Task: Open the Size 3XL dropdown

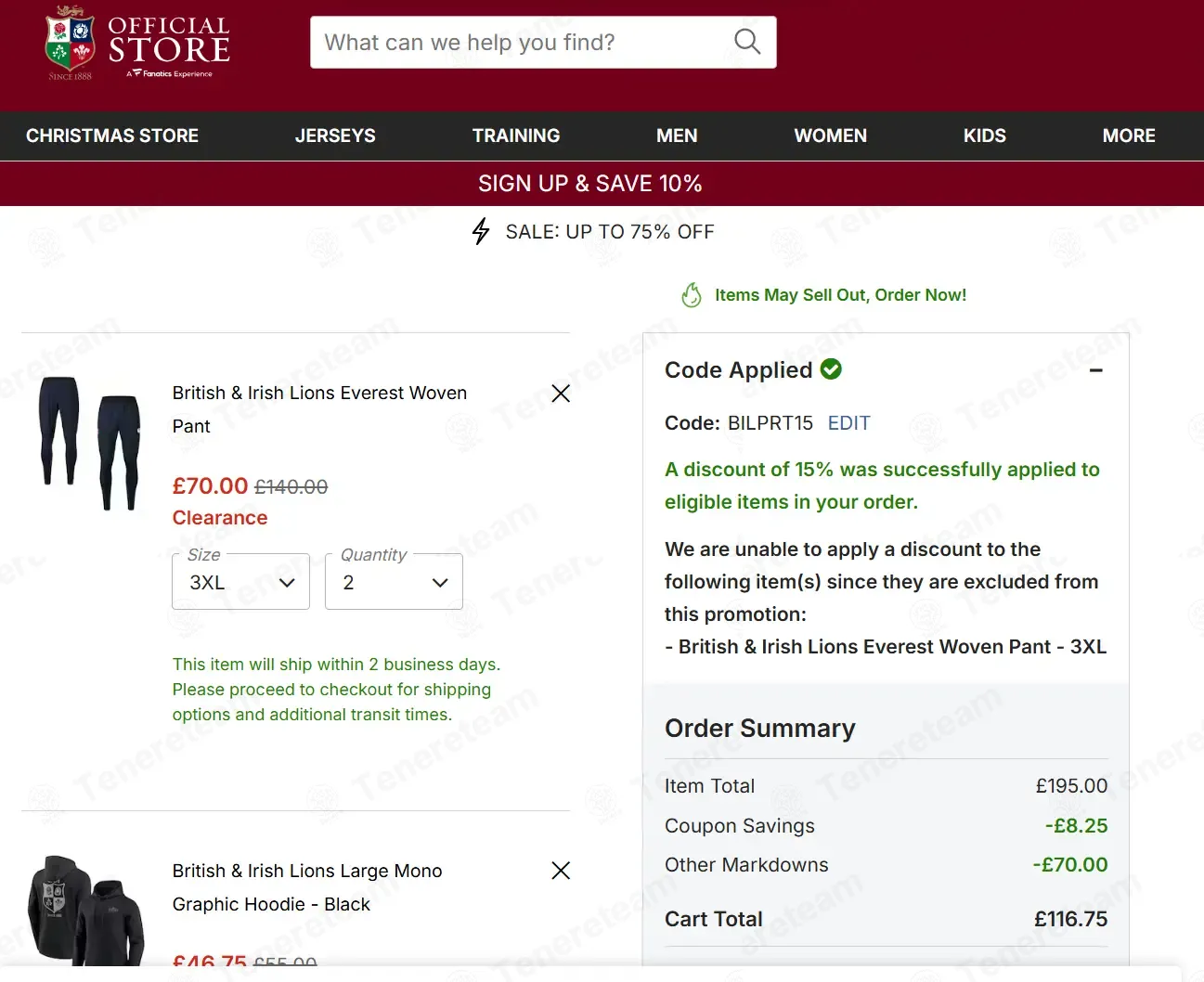Action: click(x=240, y=582)
